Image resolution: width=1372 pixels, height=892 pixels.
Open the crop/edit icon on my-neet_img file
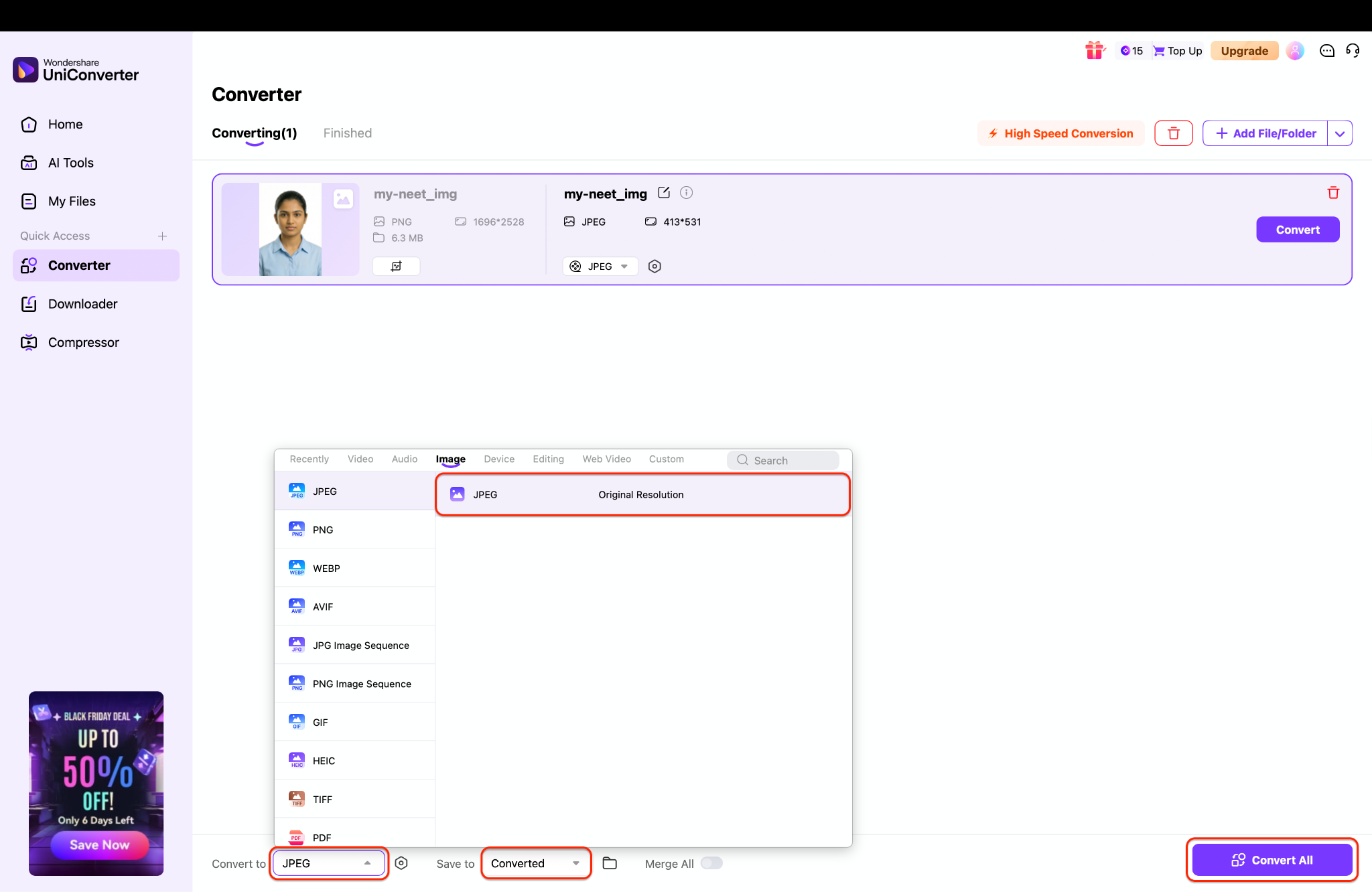click(x=396, y=266)
